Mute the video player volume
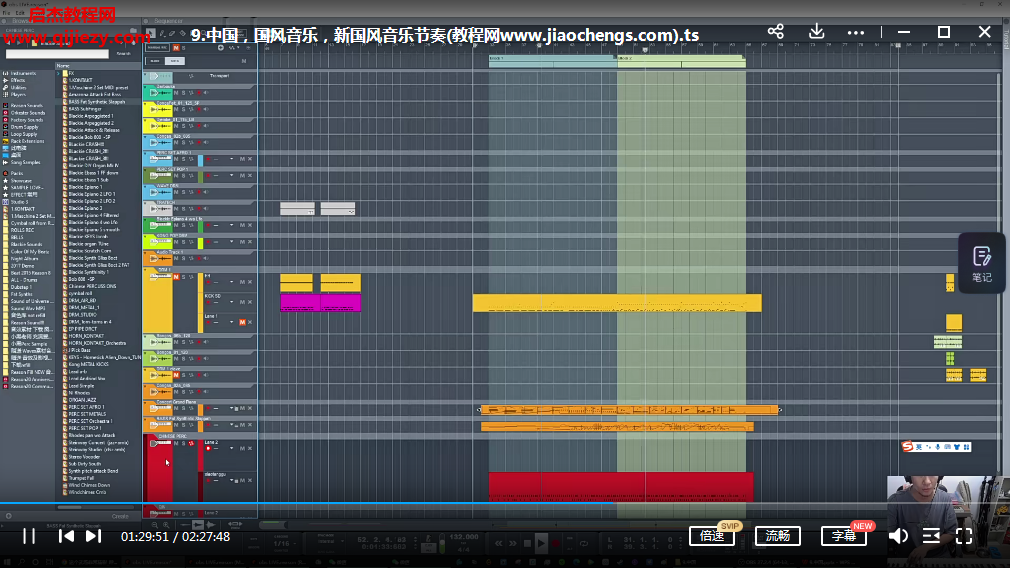This screenshot has width=1010, height=568. click(x=898, y=536)
